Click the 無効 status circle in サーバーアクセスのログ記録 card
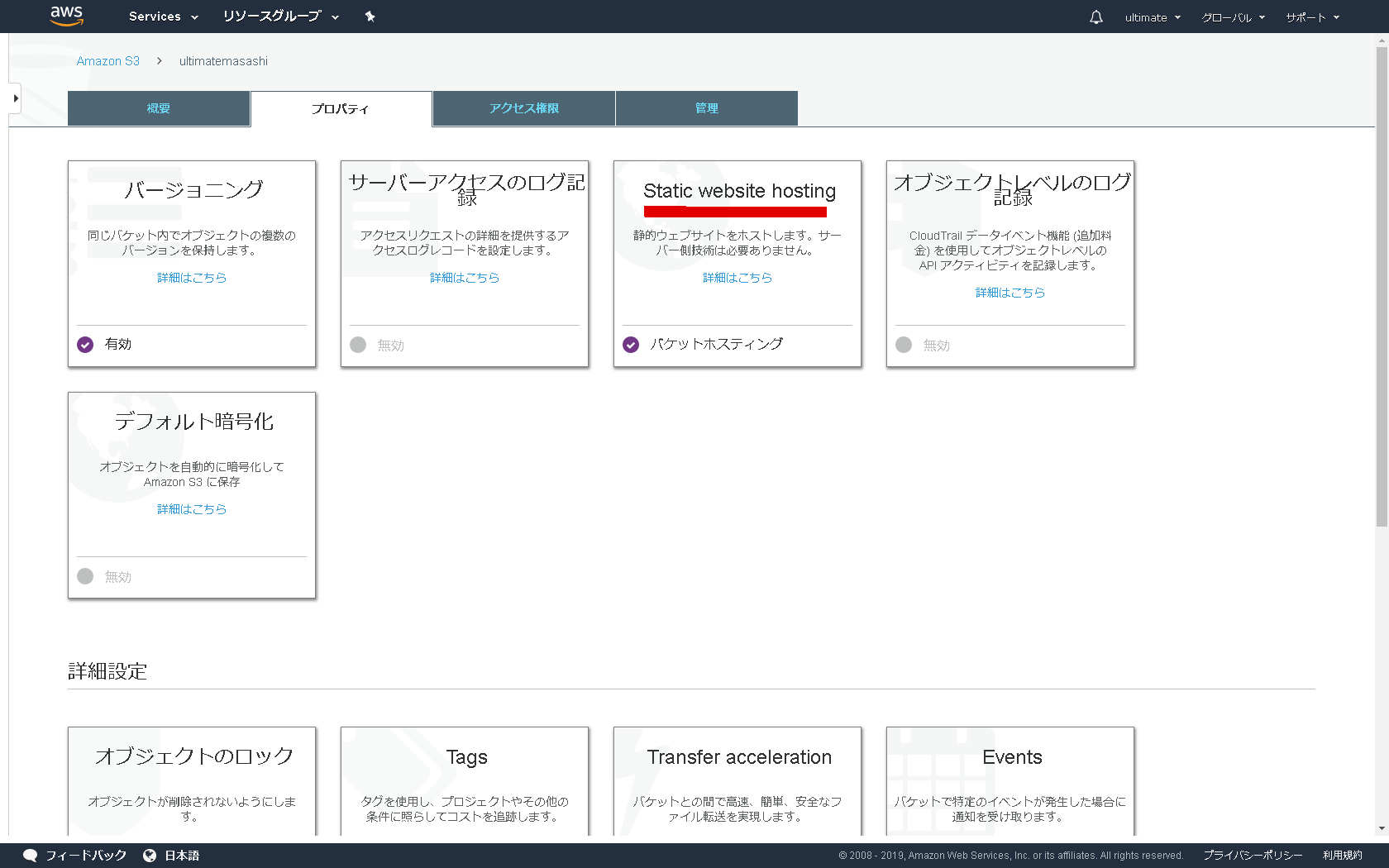This screenshot has height=868, width=1389. point(358,345)
